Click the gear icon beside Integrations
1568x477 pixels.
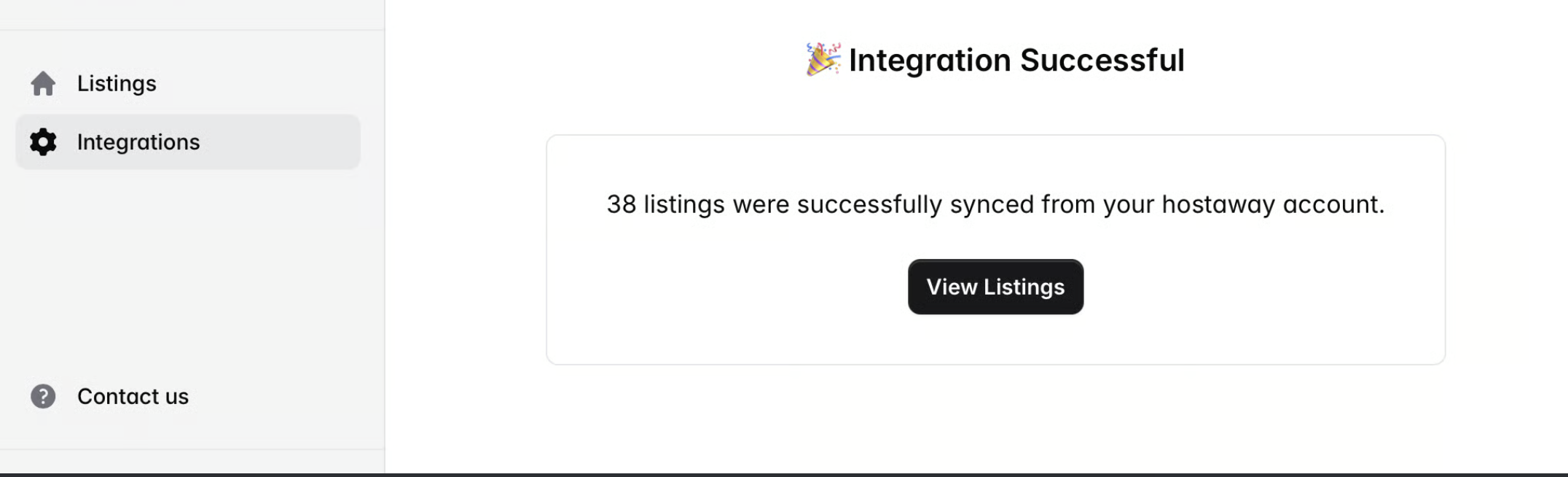click(x=43, y=141)
